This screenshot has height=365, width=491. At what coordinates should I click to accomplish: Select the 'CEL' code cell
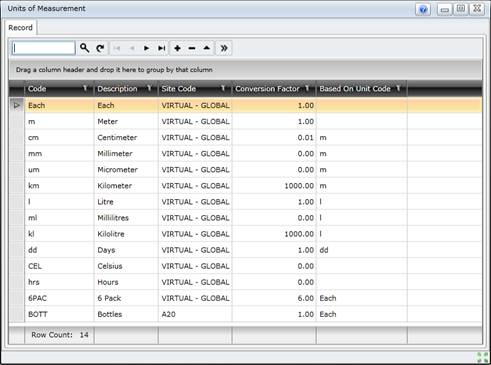coord(59,266)
